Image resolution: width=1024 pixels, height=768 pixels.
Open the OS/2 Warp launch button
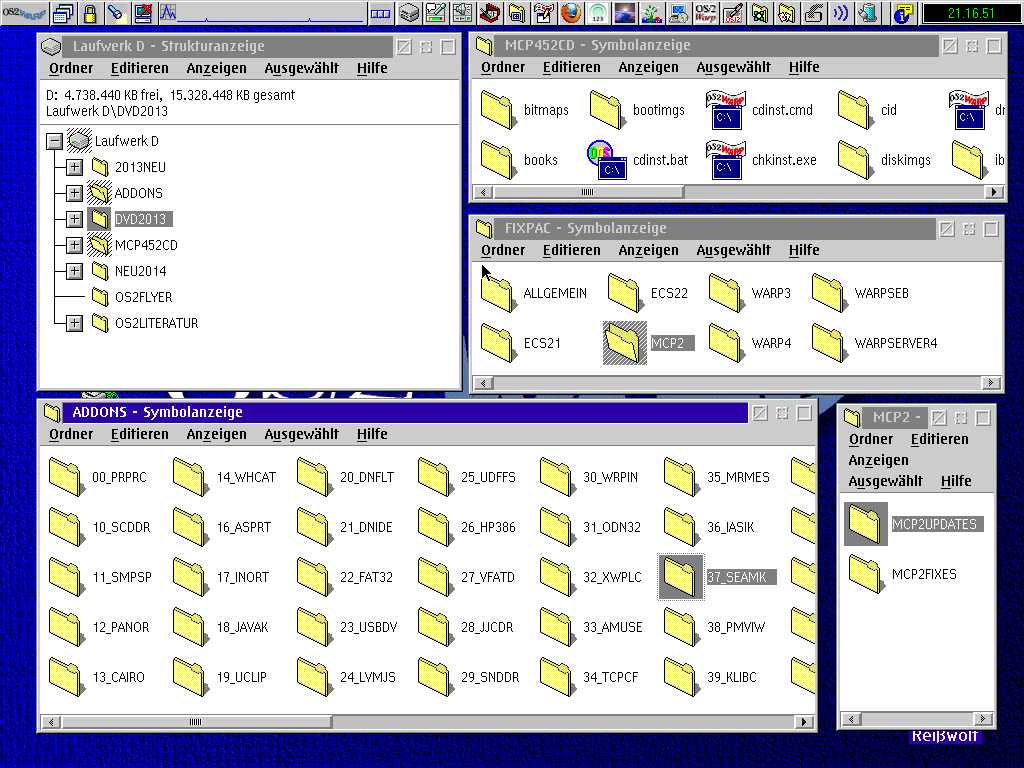[x=24, y=12]
